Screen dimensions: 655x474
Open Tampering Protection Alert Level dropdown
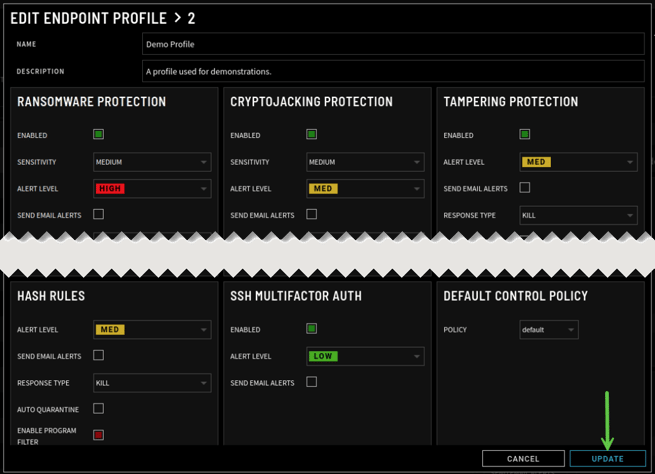pos(578,162)
